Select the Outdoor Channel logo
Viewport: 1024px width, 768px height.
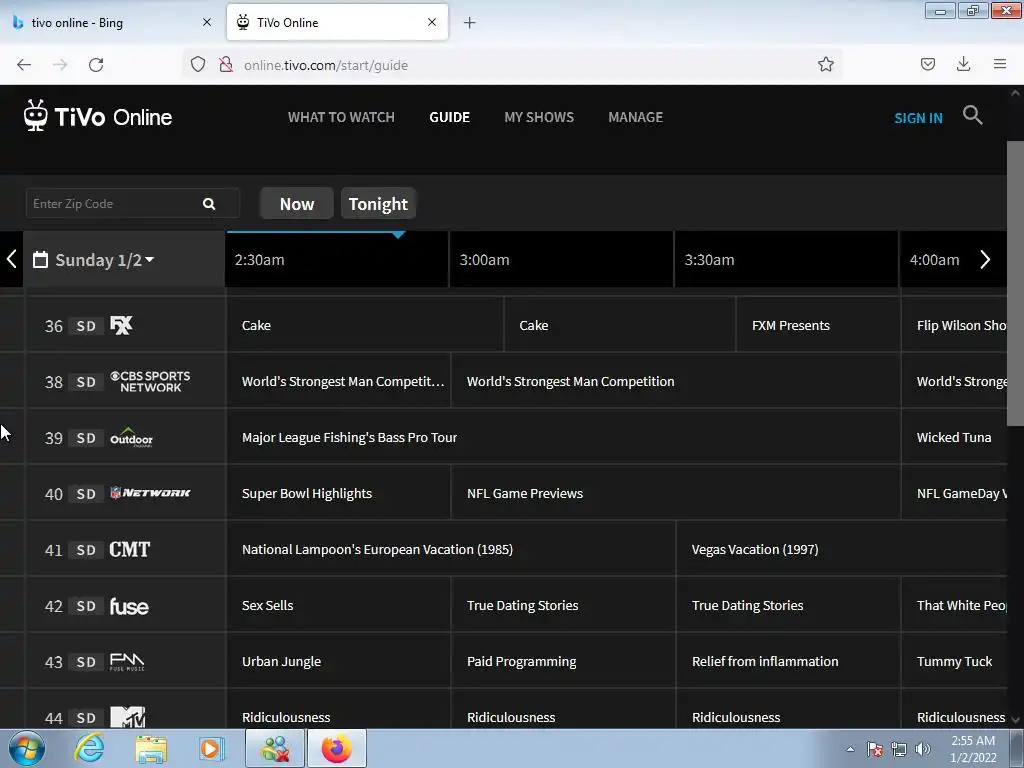(131, 438)
